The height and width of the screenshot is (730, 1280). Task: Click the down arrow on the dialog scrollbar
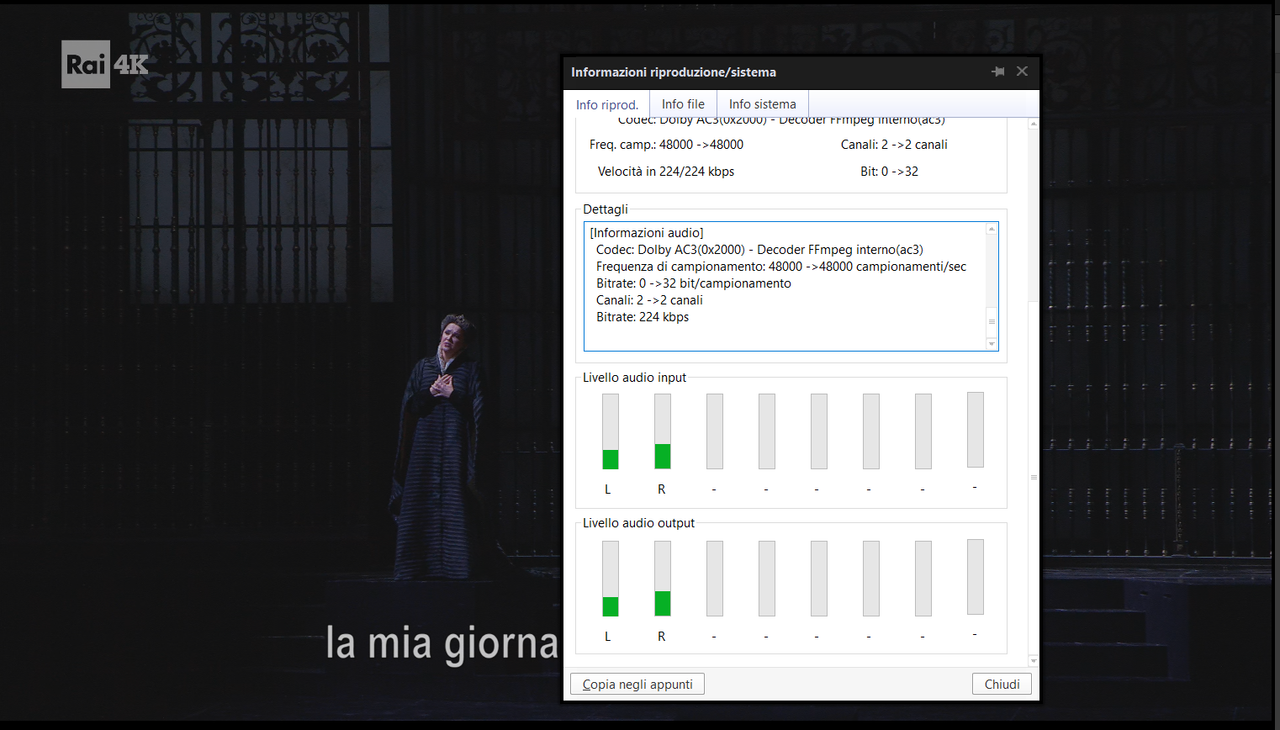pyautogui.click(x=1032, y=660)
